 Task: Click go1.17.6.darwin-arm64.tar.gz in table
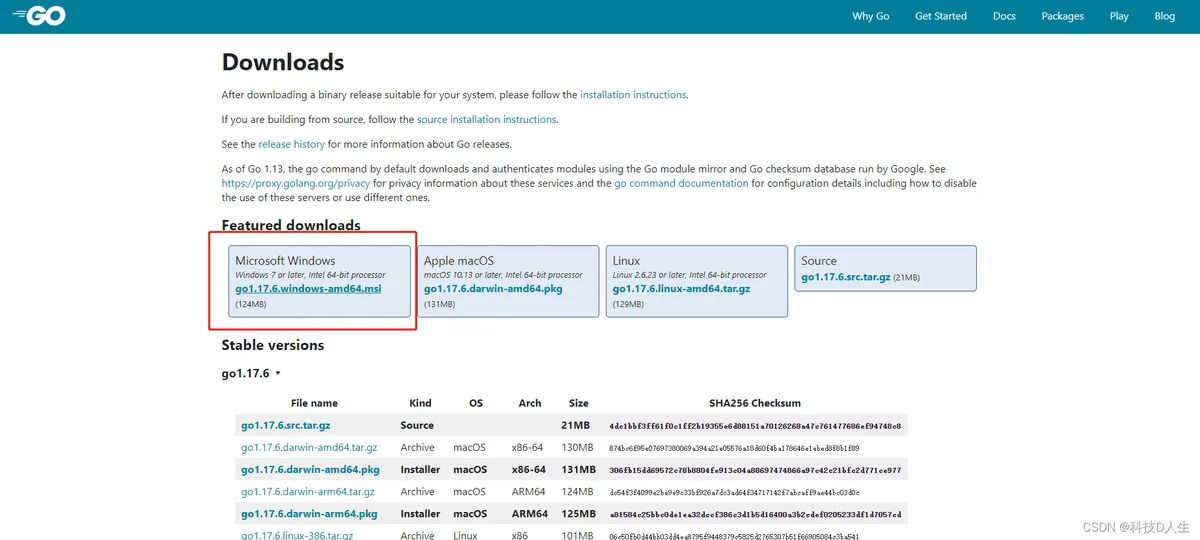pos(308,491)
